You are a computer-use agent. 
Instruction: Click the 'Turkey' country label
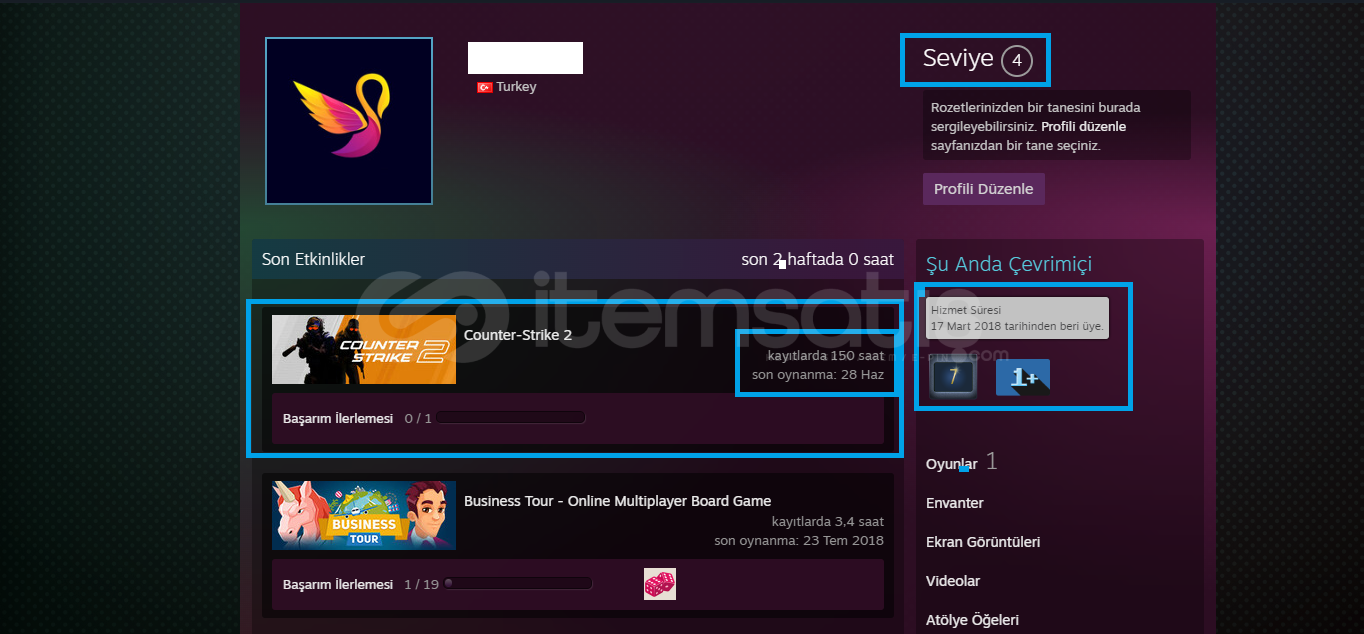tap(516, 87)
